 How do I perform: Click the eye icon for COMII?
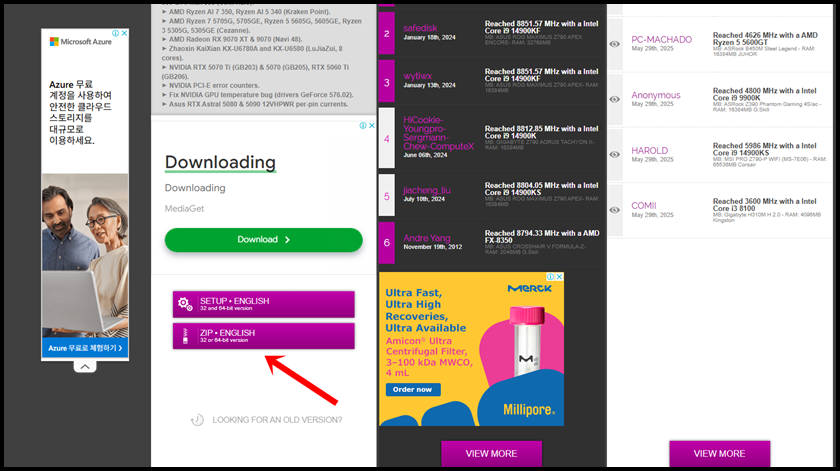tap(615, 210)
